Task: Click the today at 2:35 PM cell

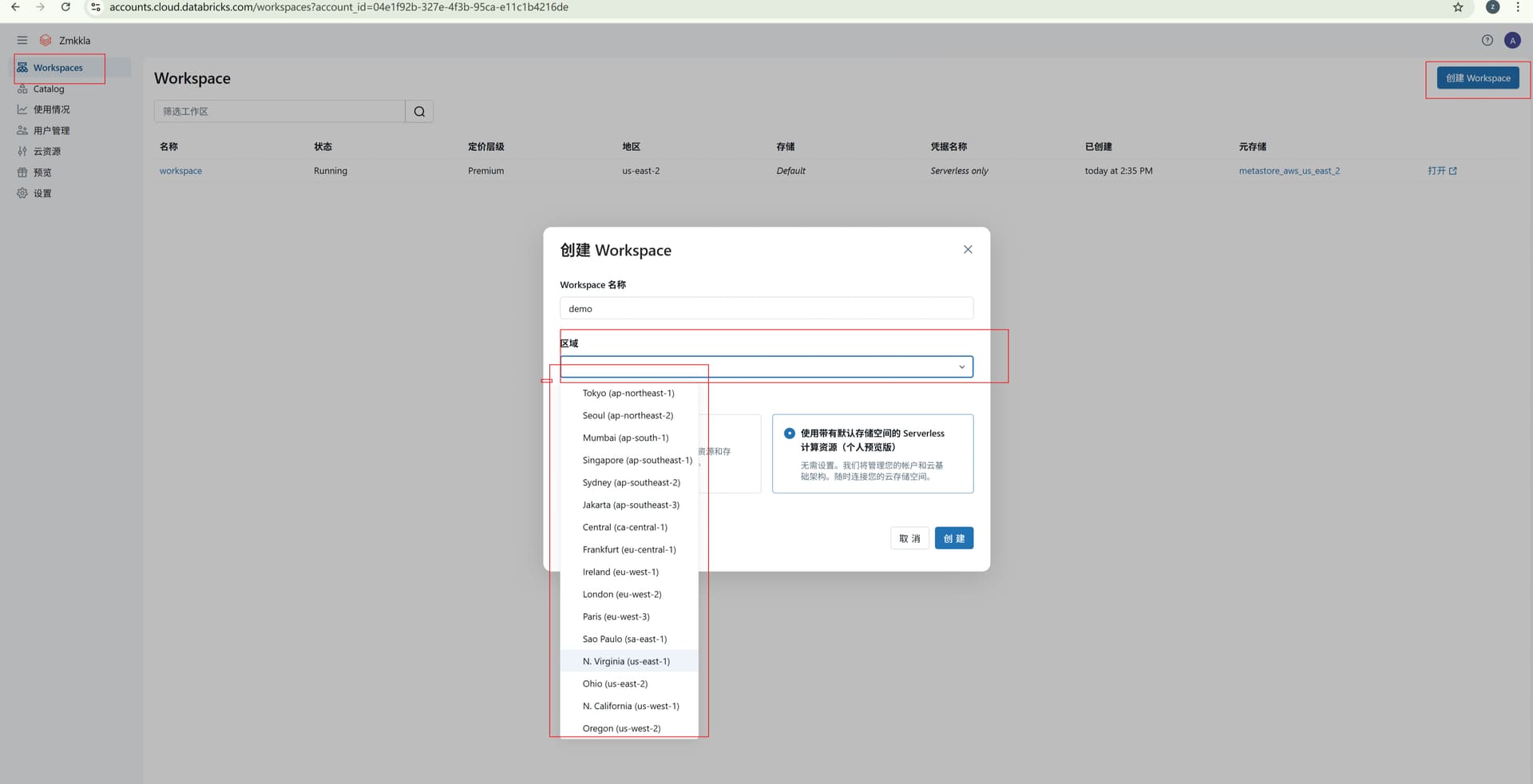Action: [1119, 171]
